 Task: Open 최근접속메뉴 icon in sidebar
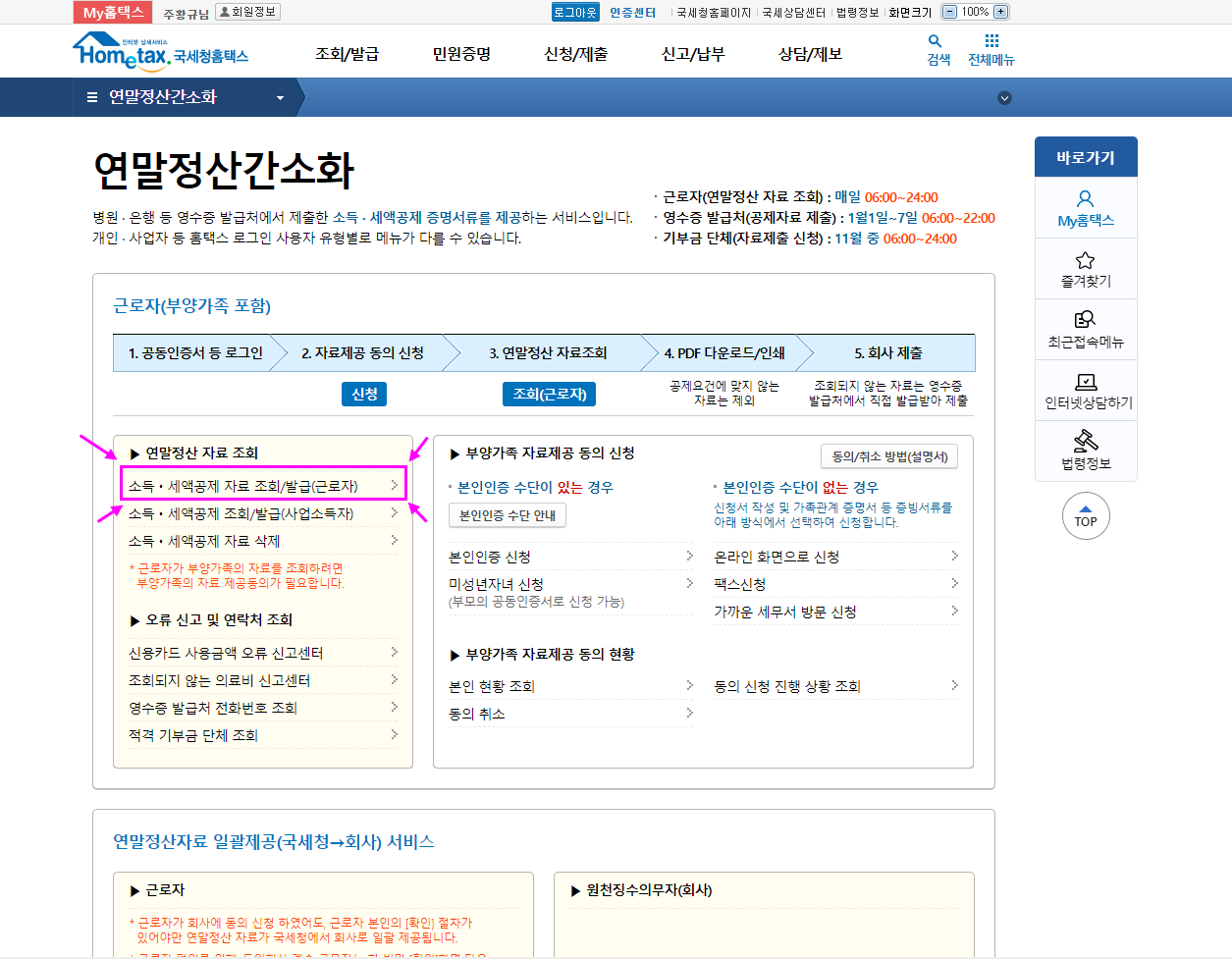tap(1085, 320)
